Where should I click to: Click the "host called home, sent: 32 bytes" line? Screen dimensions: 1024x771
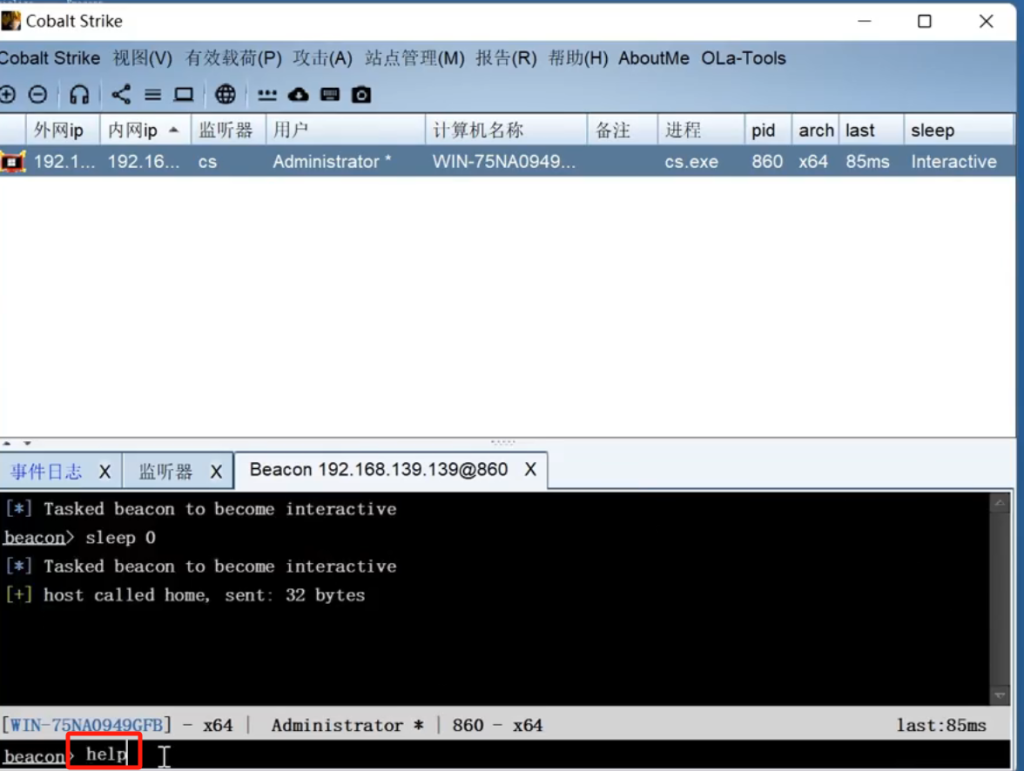pyautogui.click(x=204, y=595)
